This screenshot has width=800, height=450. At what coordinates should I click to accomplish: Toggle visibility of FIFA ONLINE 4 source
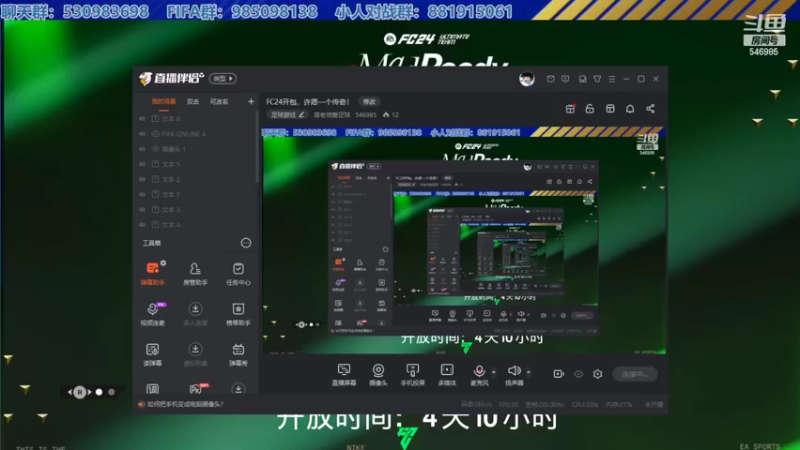click(x=142, y=134)
